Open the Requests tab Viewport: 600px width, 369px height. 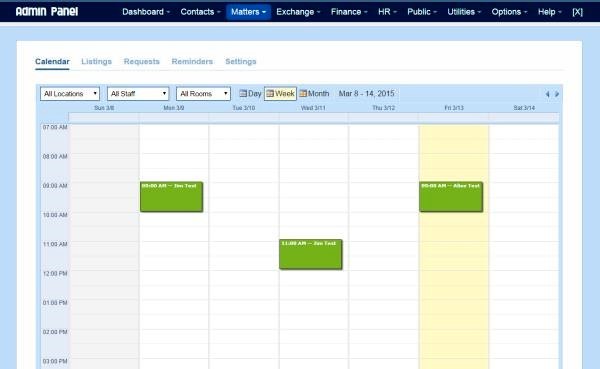coord(142,61)
